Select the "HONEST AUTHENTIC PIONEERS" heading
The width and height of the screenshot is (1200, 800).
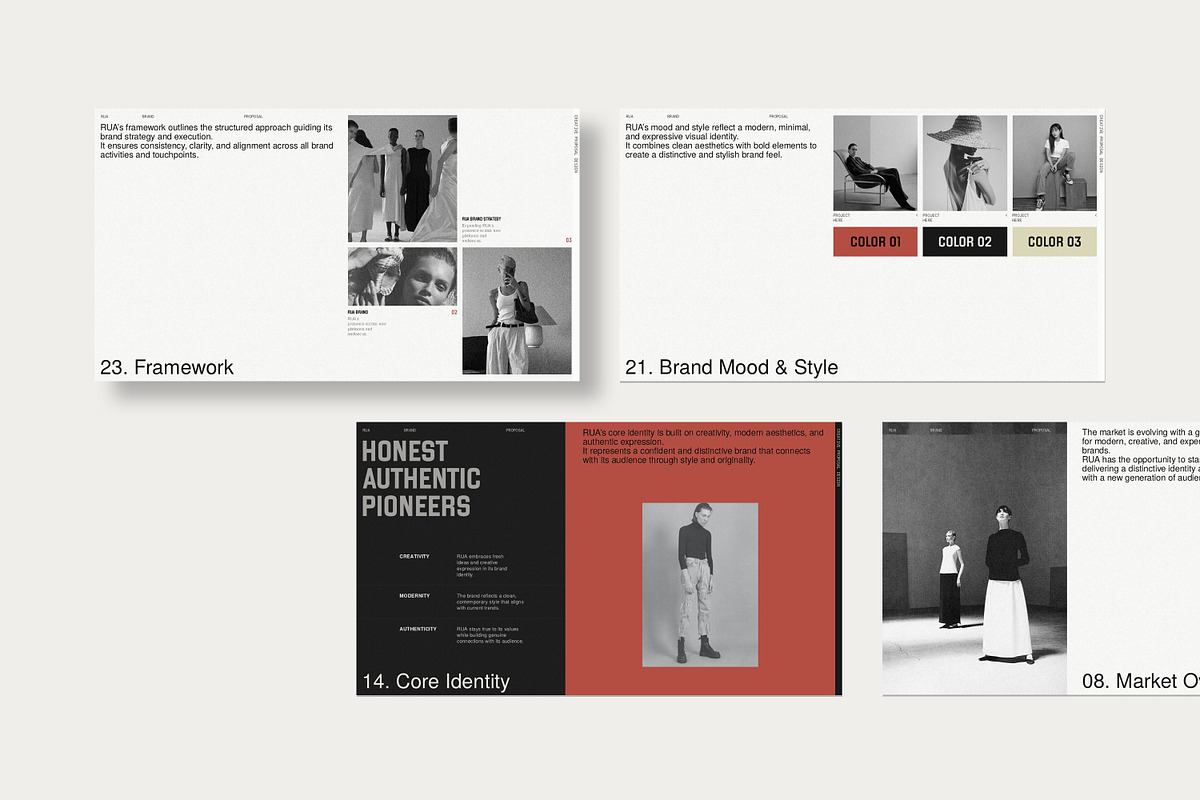click(421, 479)
